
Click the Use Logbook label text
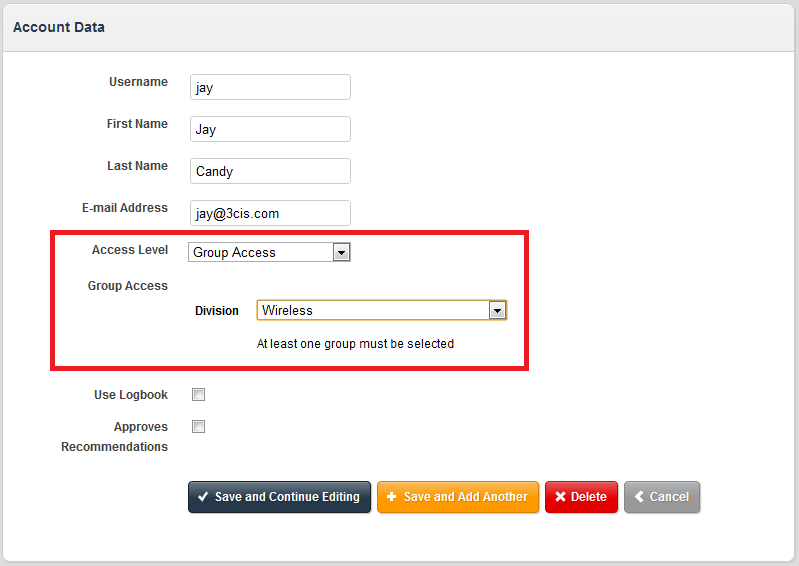tap(131, 395)
